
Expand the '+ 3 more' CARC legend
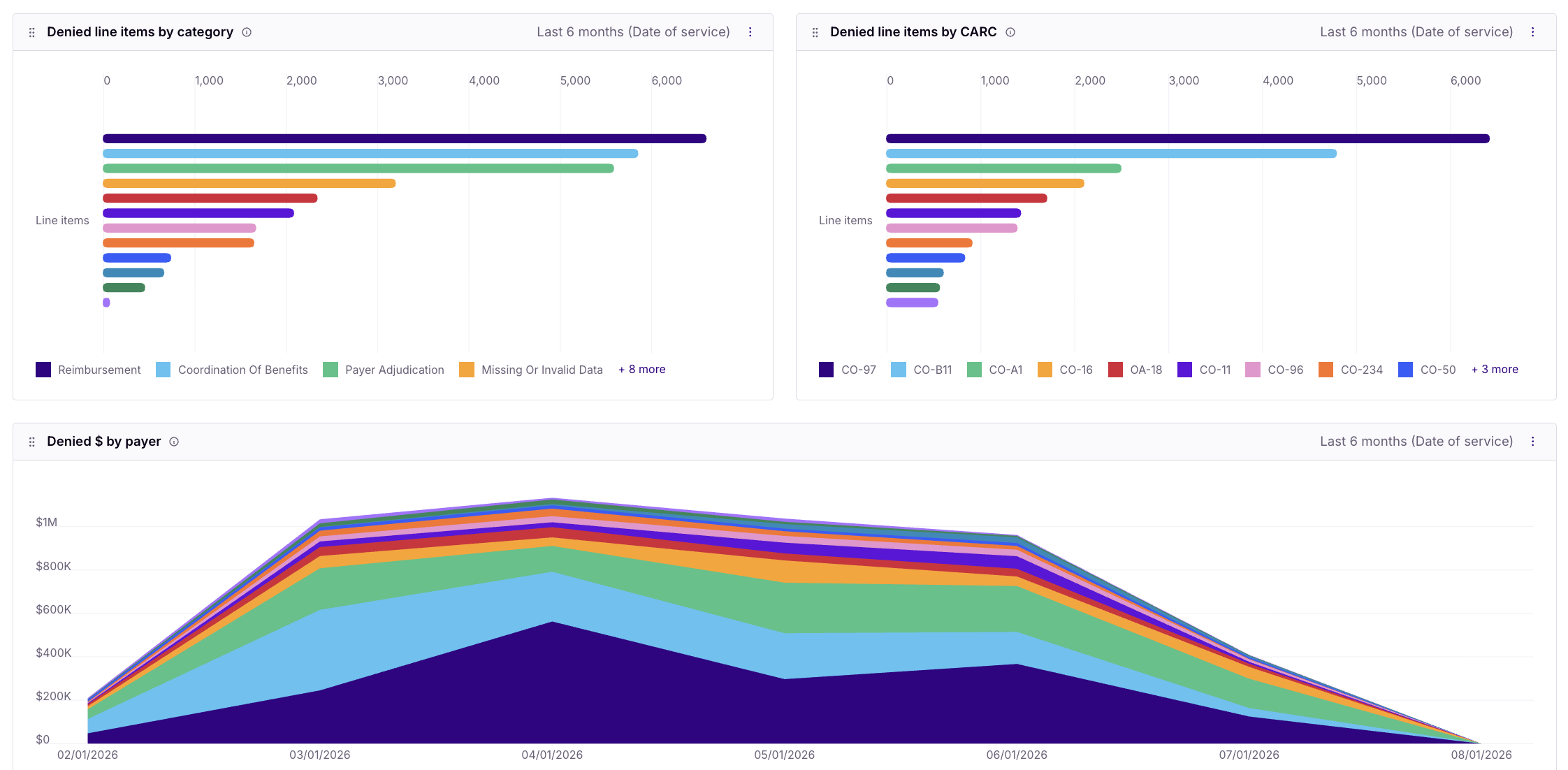pos(1495,370)
